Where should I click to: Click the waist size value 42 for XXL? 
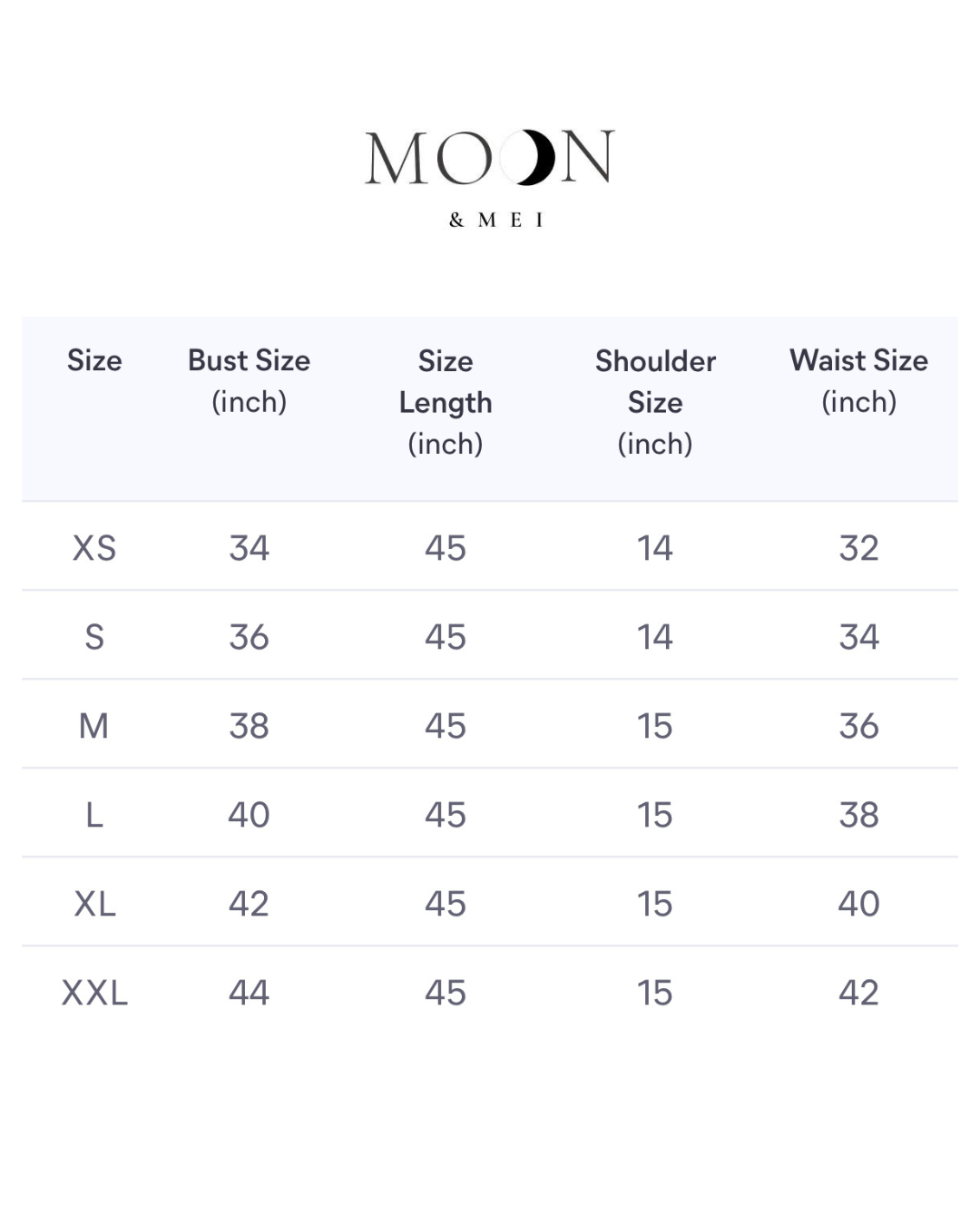coord(858,993)
